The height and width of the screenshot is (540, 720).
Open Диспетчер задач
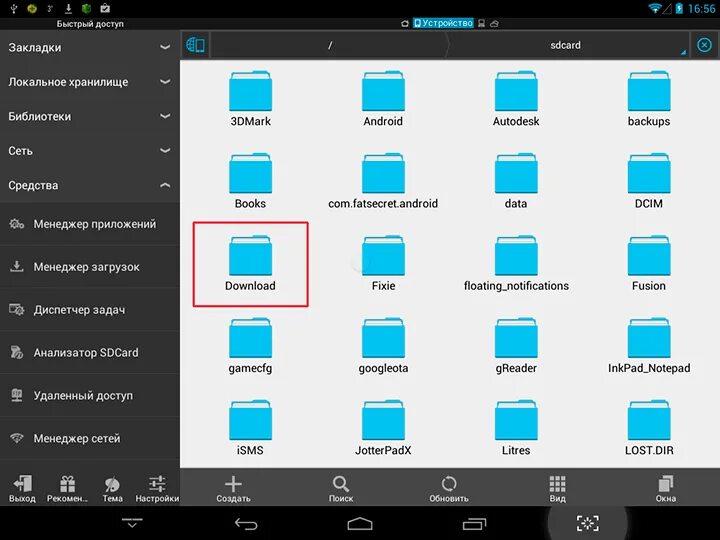pos(90,310)
